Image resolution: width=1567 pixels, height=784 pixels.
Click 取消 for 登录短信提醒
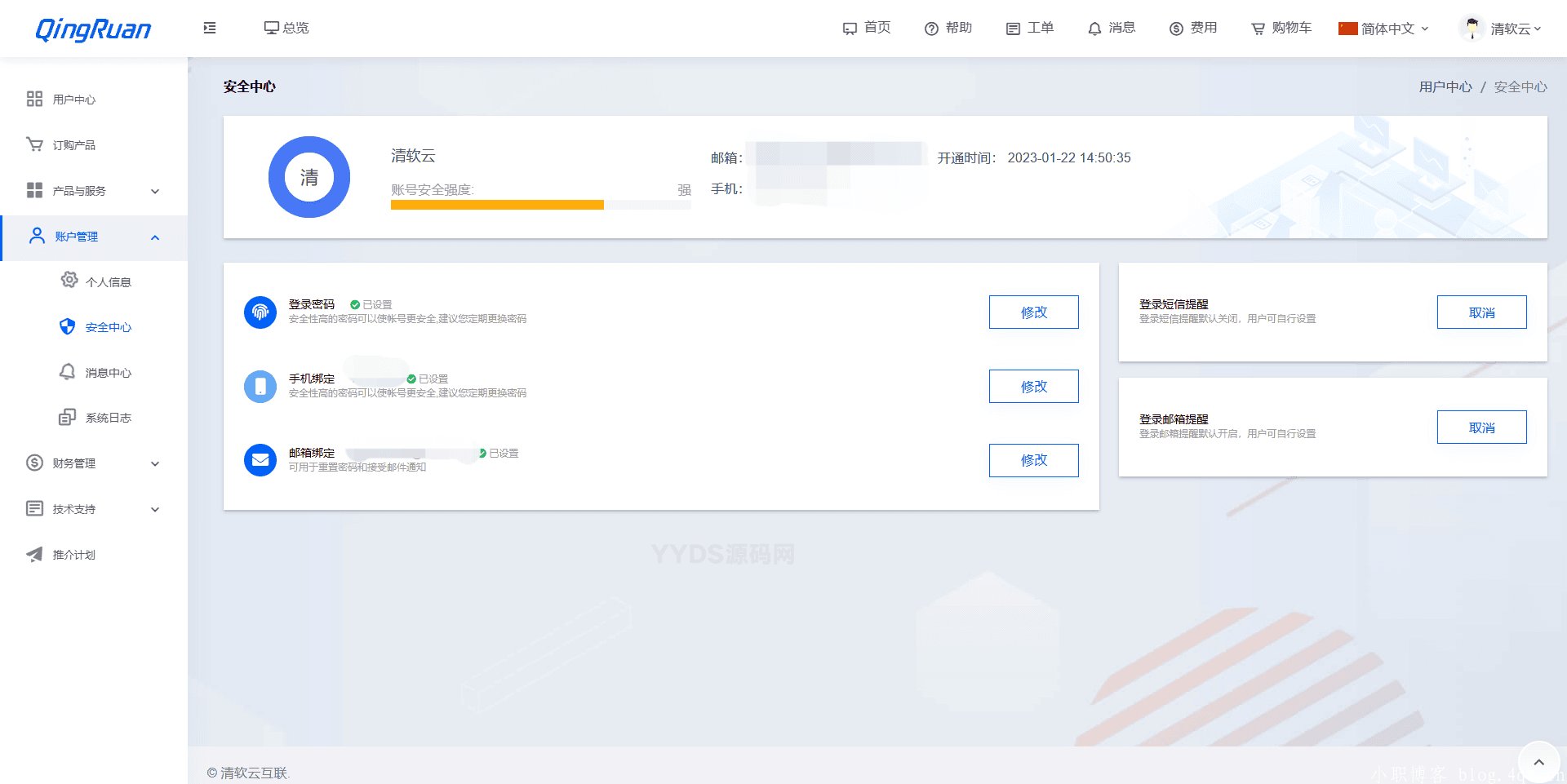(x=1481, y=312)
